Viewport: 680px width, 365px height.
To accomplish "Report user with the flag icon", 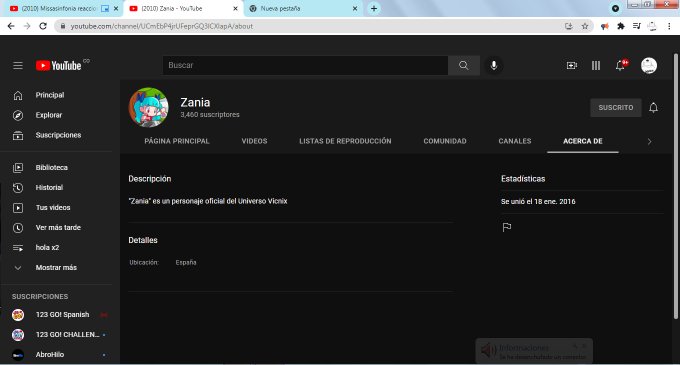I will tap(507, 227).
